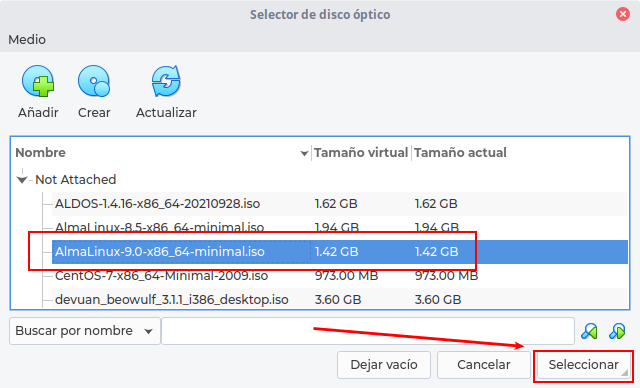The image size is (640, 388).
Task: Click the Seleccionar button
Action: pyautogui.click(x=583, y=365)
